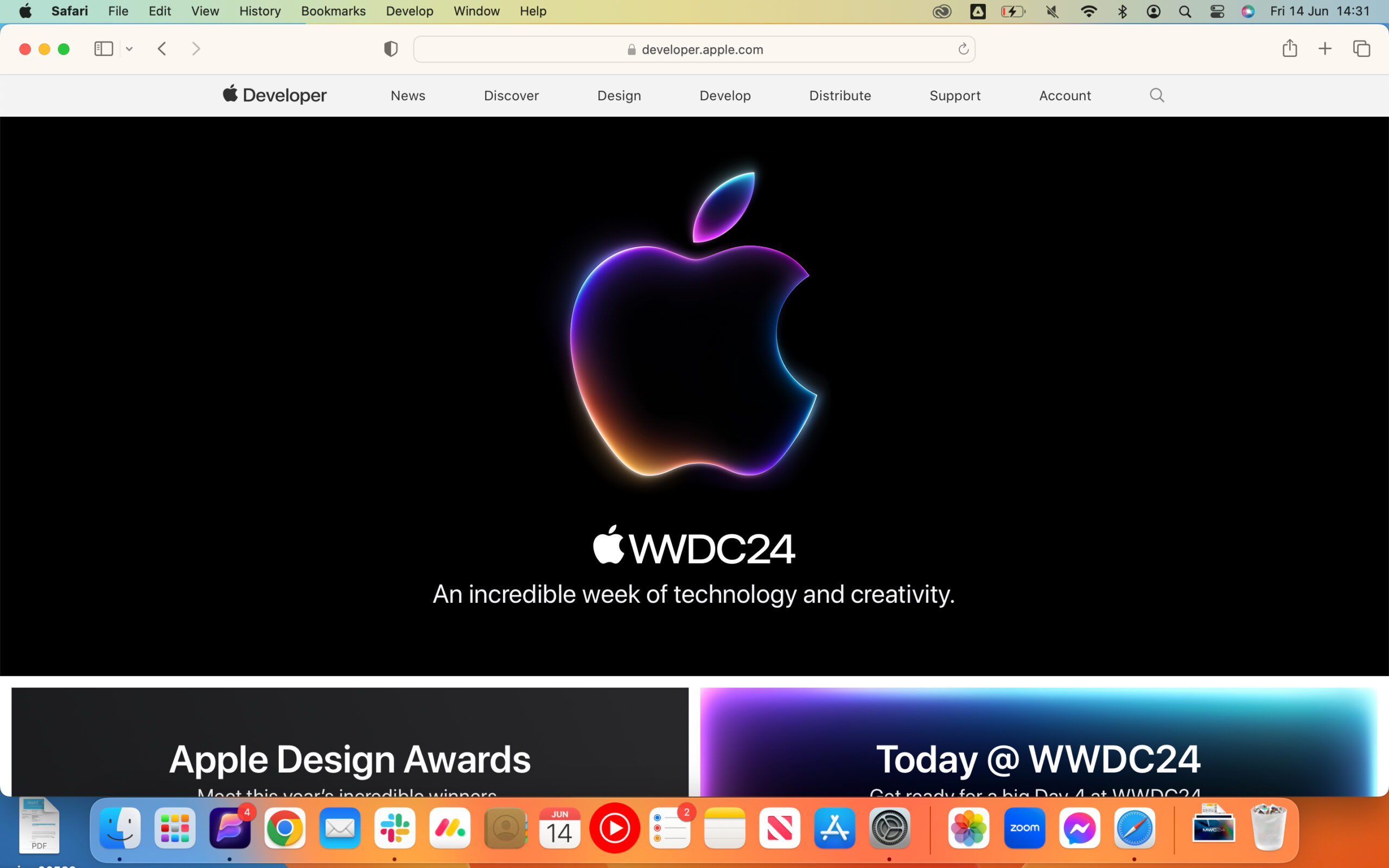
Task: Expand the sidebar options chevron
Action: pyautogui.click(x=129, y=48)
